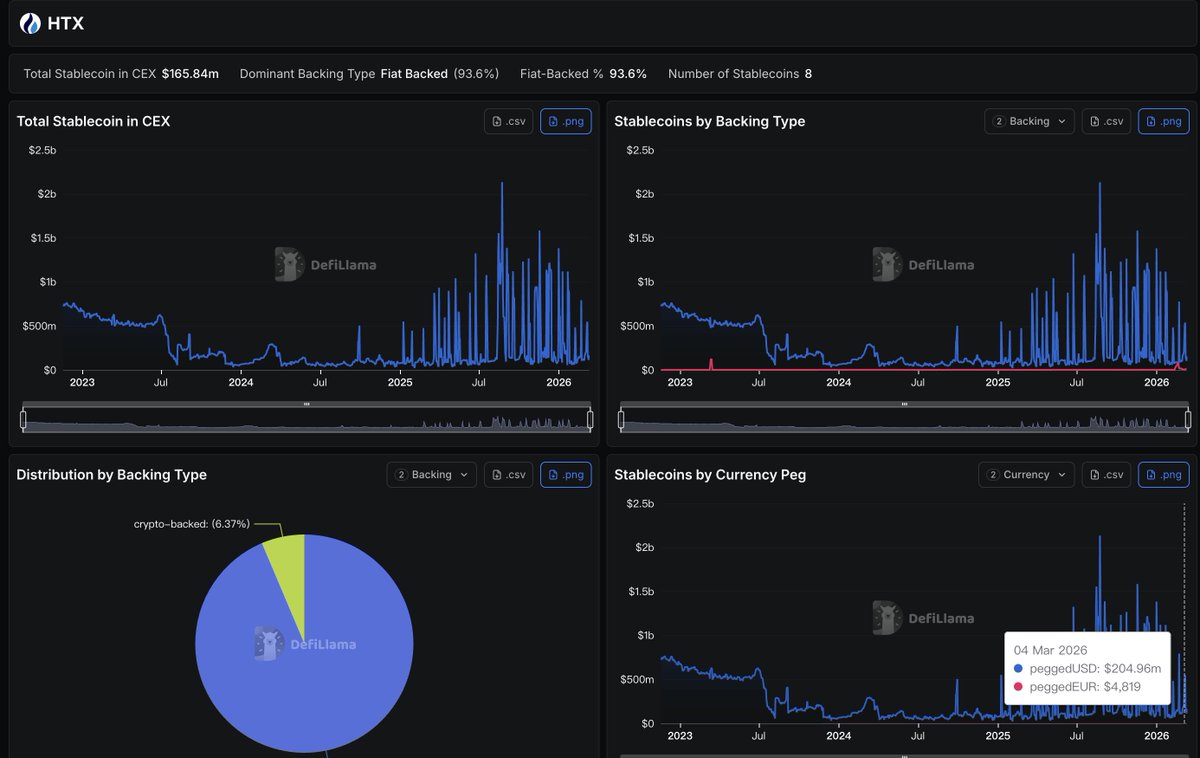This screenshot has width=1200, height=758.
Task: Download Stablecoins by Currency Peg .csv
Action: 1106,475
